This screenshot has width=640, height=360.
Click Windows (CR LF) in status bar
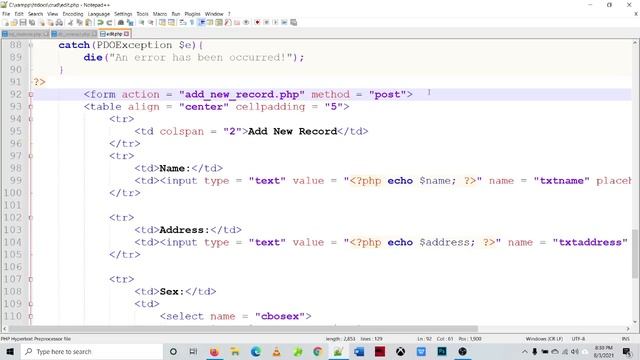544,339
